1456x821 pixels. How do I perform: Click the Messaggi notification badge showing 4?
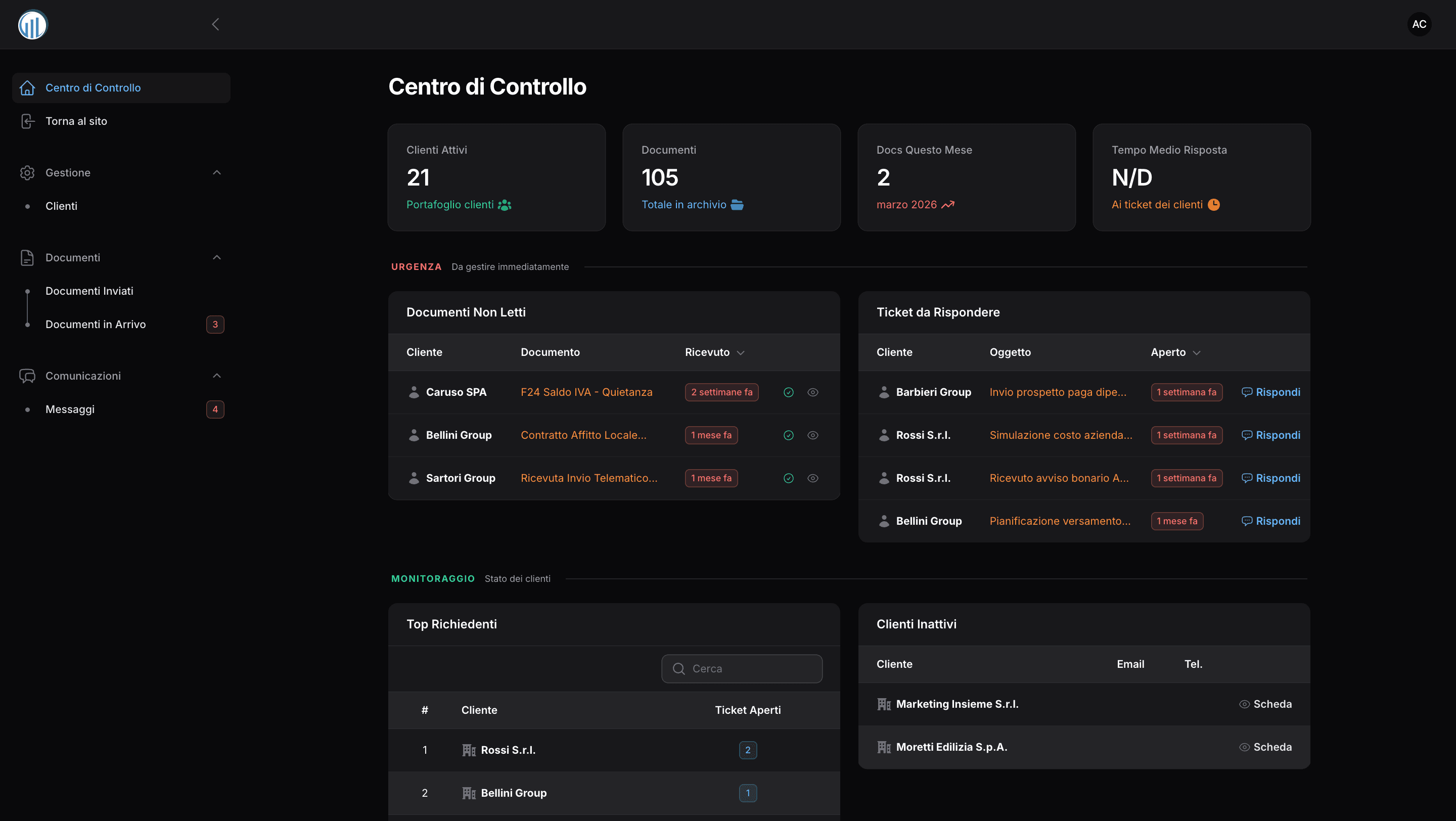(215, 409)
